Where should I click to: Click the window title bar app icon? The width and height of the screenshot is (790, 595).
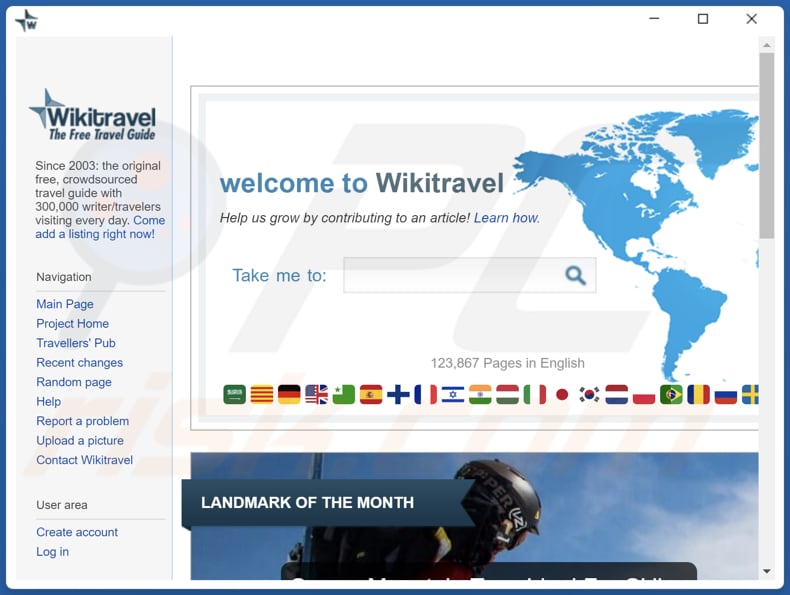click(x=26, y=21)
